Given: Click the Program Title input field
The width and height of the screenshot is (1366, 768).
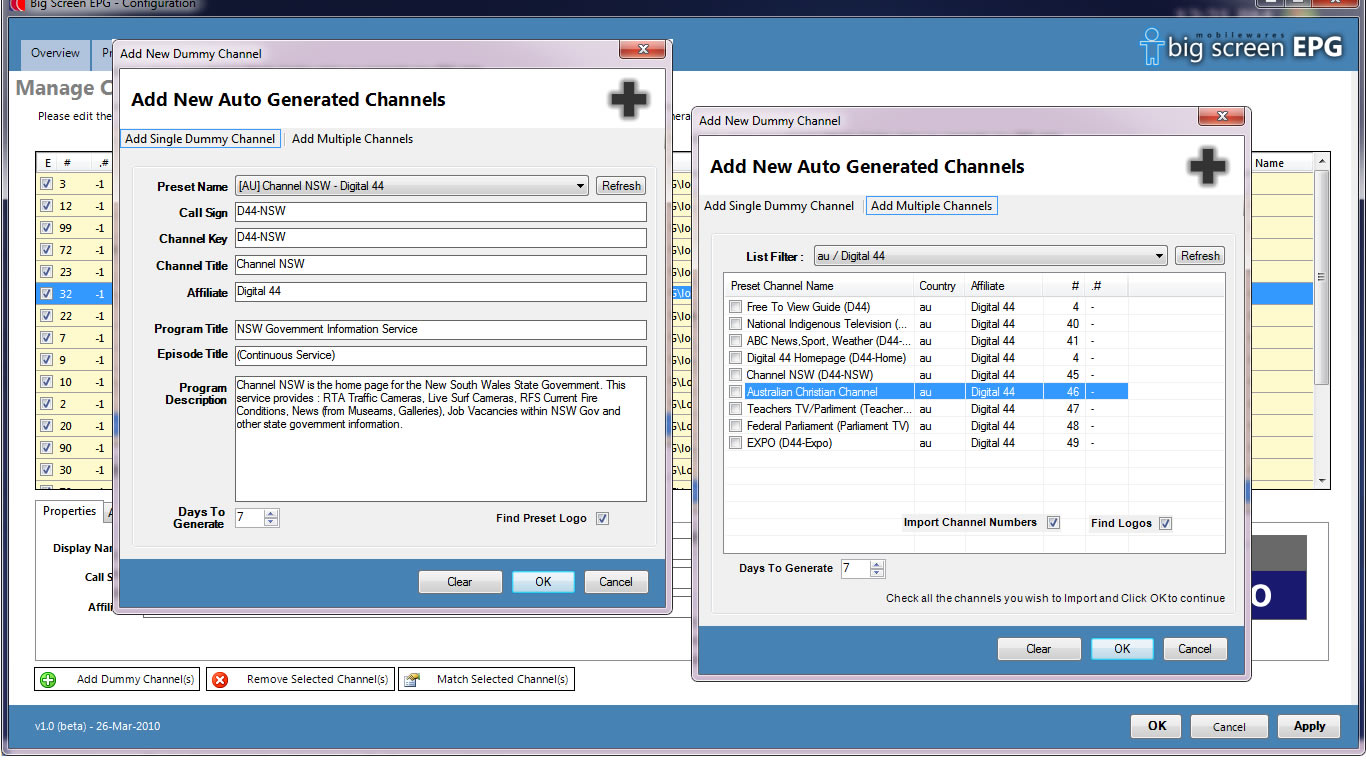Looking at the screenshot, I should tap(441, 329).
